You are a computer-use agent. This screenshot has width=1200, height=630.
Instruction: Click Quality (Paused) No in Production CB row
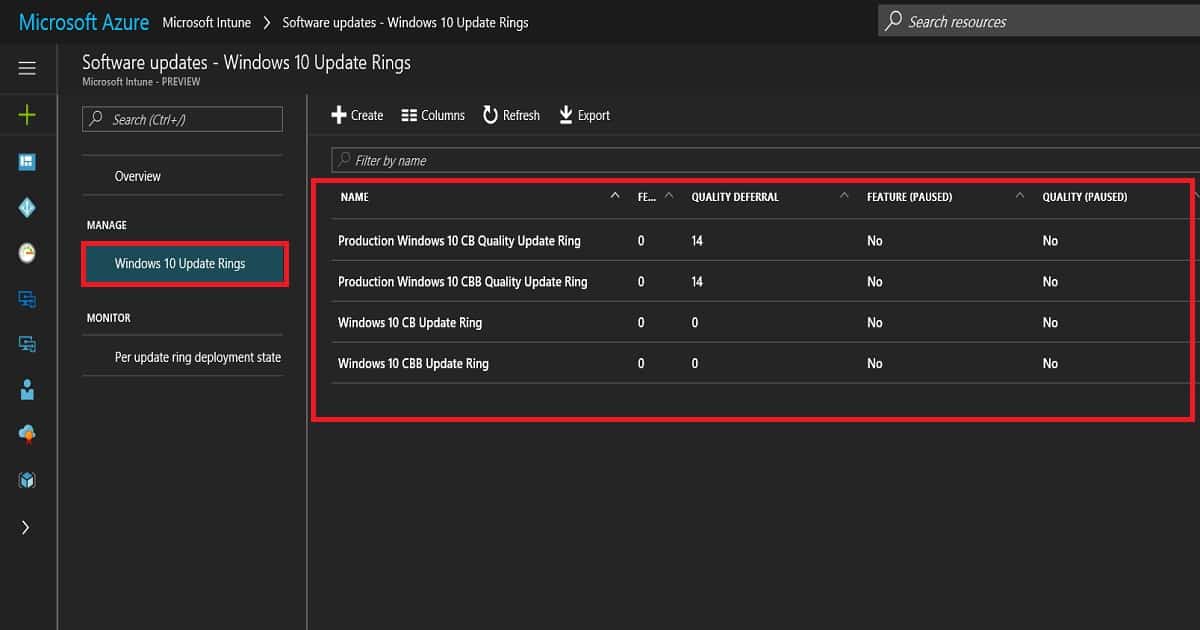[1050, 240]
